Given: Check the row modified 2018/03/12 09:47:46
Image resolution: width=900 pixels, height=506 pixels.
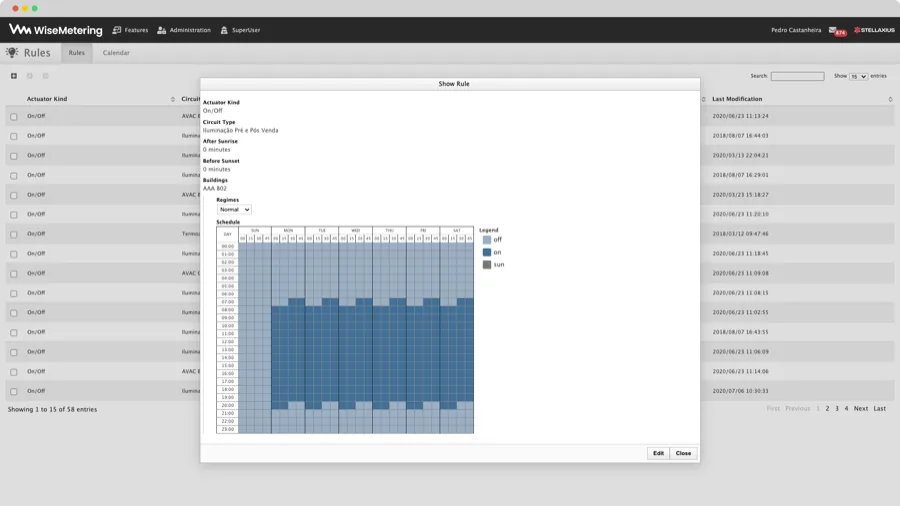Looking at the screenshot, I should pyautogui.click(x=14, y=234).
